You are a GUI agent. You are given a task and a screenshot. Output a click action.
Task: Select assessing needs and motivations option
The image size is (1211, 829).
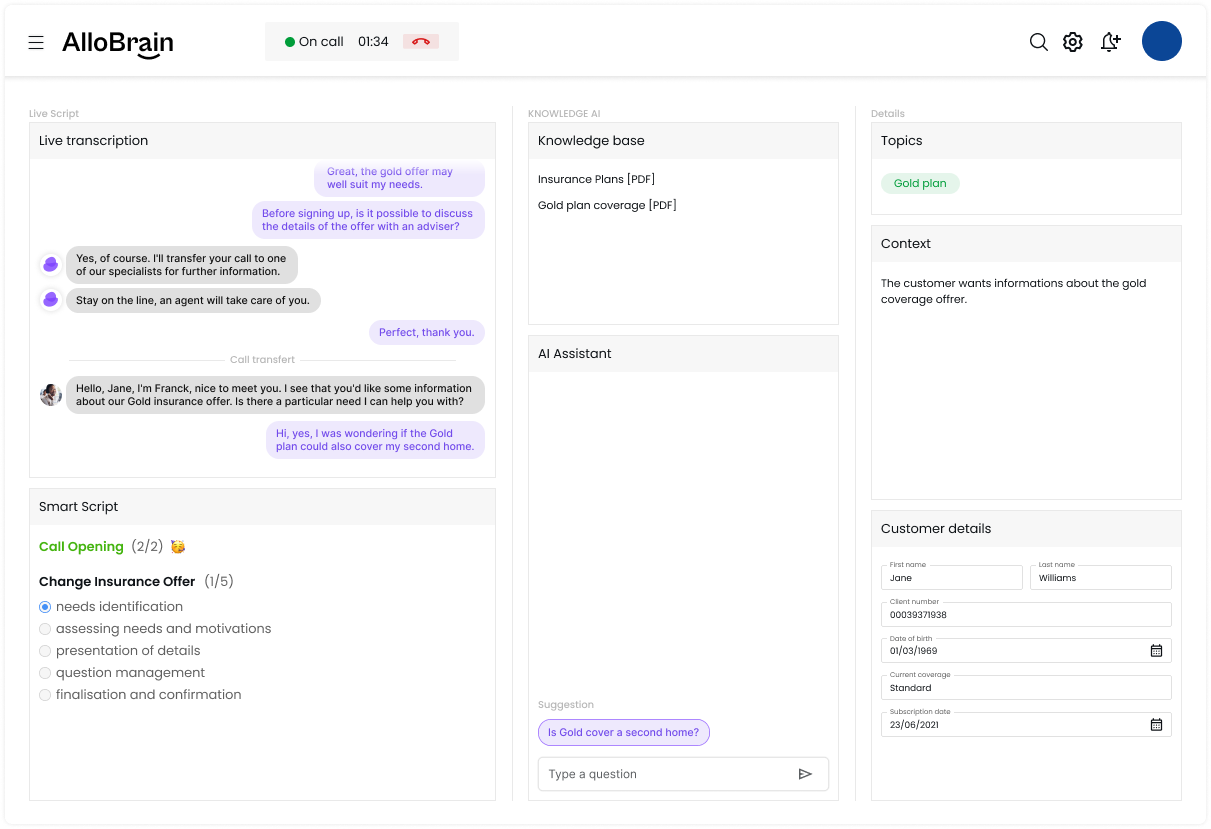pos(45,629)
